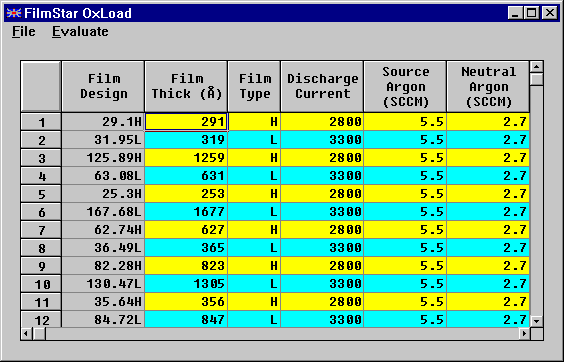The width and height of the screenshot is (564, 362).
Task: Select the Discharge Current column header
Action: coord(322,86)
